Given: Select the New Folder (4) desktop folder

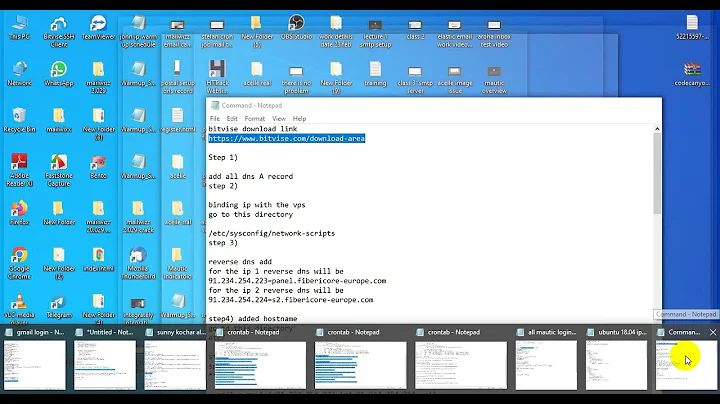Looking at the screenshot, I should point(98,309).
